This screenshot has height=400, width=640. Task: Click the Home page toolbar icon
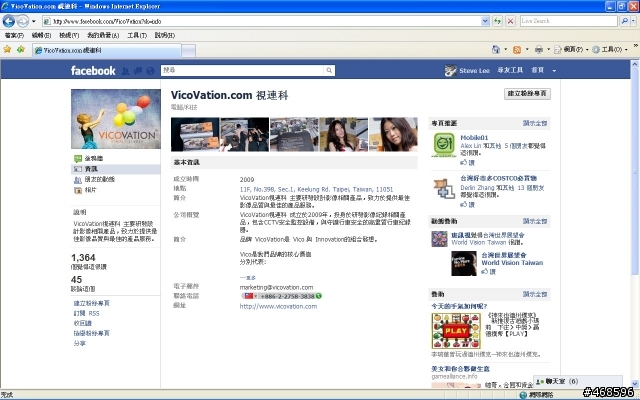click(496, 49)
